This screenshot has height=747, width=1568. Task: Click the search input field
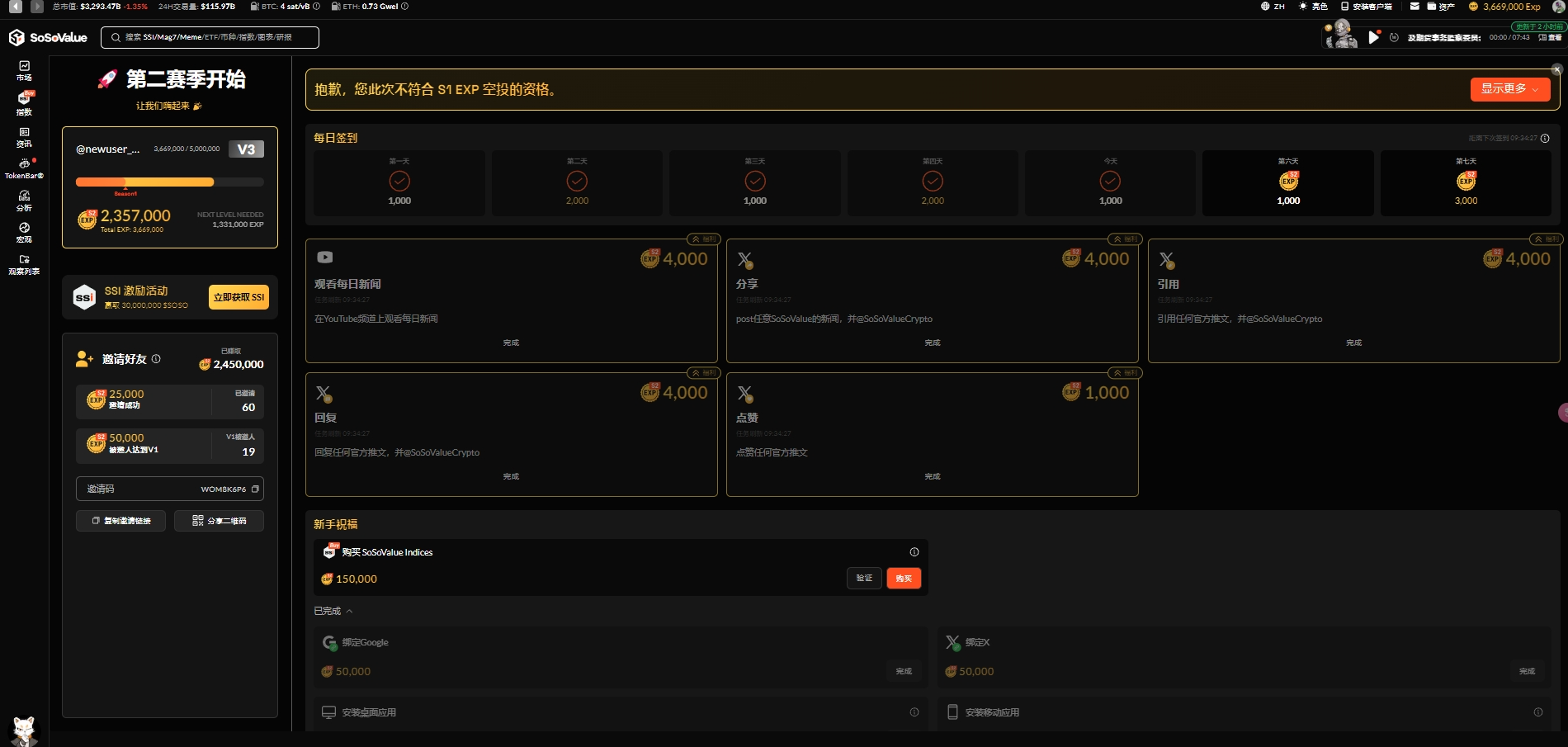click(x=210, y=37)
